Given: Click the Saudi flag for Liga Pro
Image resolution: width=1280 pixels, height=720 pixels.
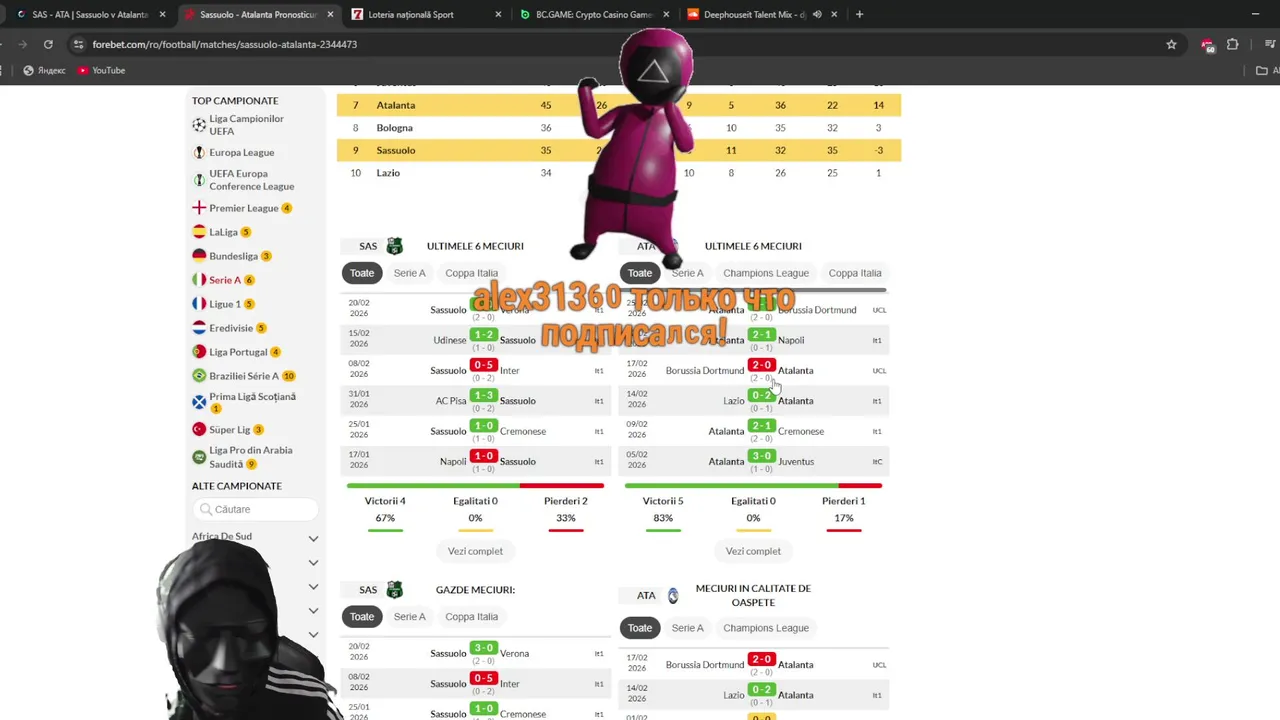Looking at the screenshot, I should coord(199,457).
